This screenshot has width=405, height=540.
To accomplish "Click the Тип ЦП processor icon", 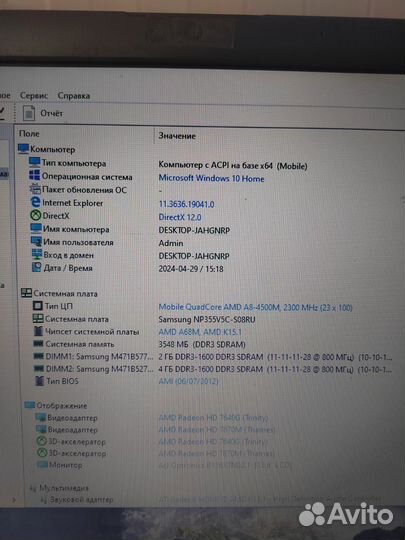I will 38,306.
